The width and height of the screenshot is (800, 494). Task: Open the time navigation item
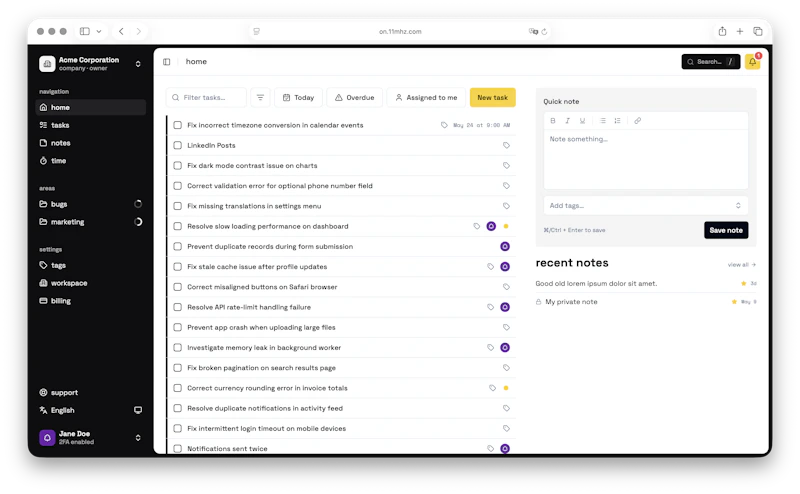(x=90, y=161)
